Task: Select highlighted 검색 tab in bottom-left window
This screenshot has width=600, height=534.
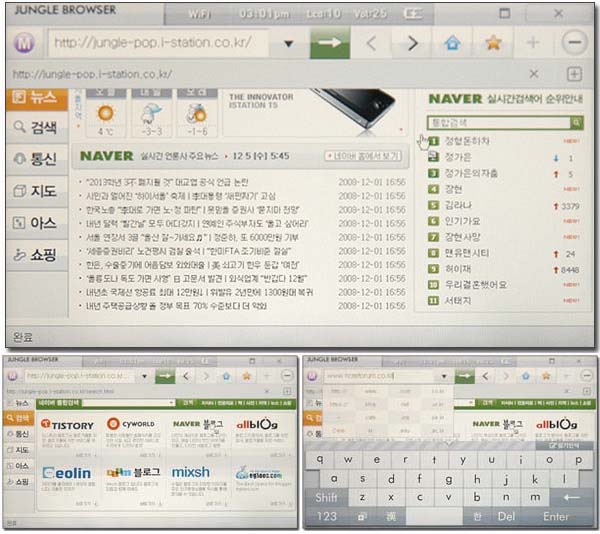Action: coord(19,419)
